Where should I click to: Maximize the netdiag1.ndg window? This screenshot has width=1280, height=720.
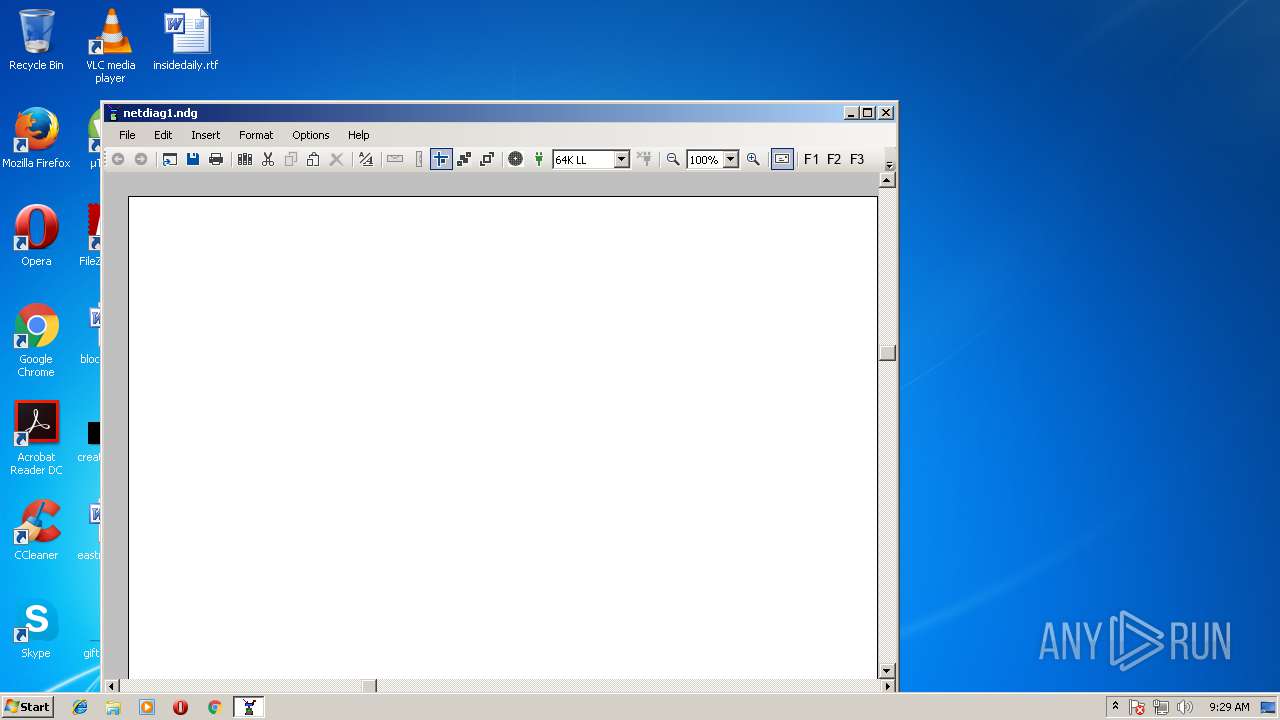[x=867, y=113]
